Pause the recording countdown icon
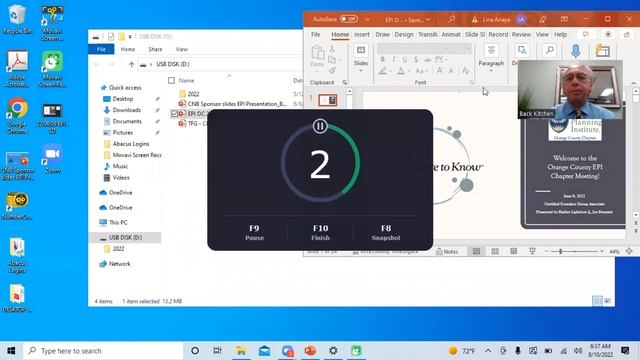The height and width of the screenshot is (360, 640). (320, 126)
